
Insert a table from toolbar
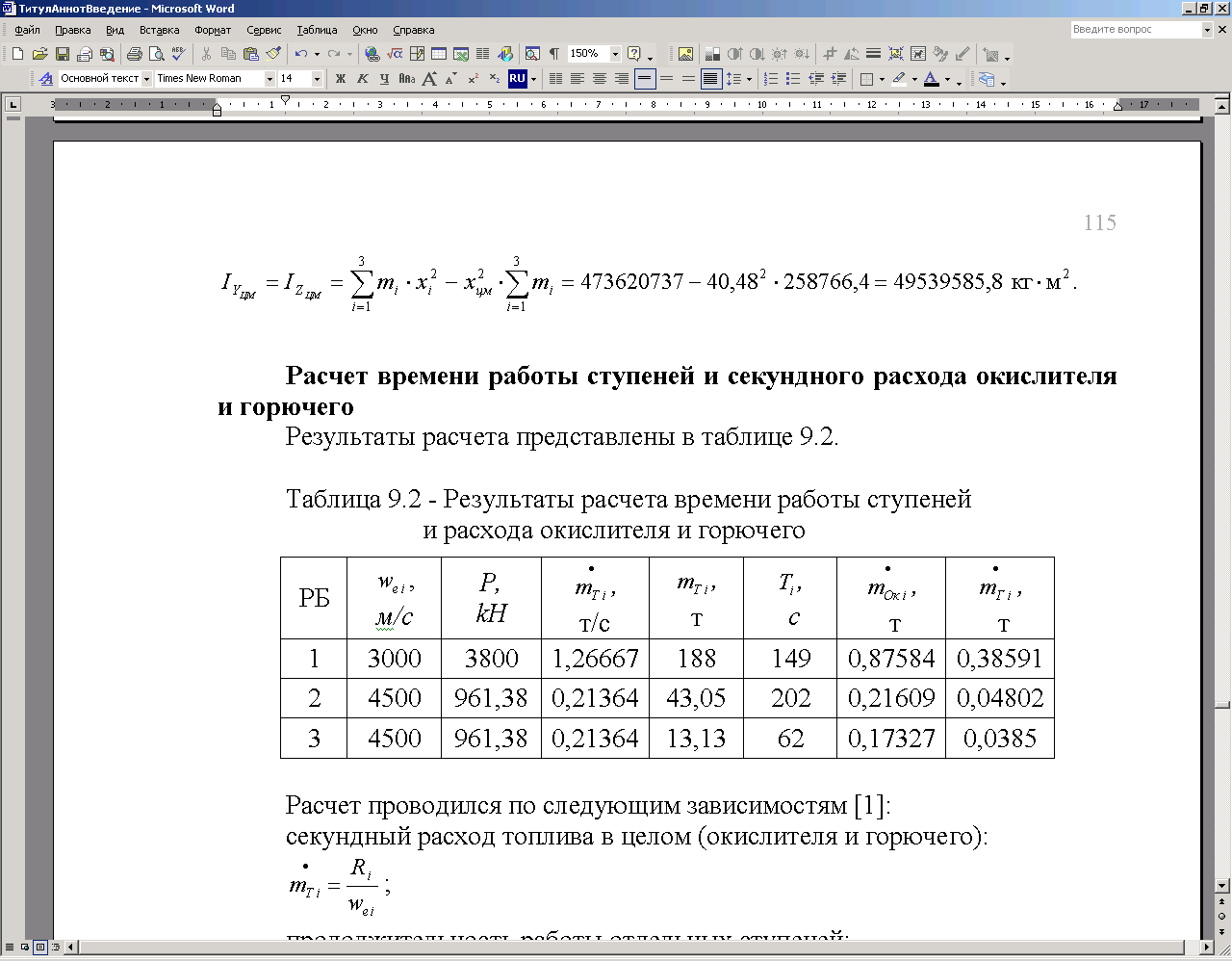coord(439,54)
